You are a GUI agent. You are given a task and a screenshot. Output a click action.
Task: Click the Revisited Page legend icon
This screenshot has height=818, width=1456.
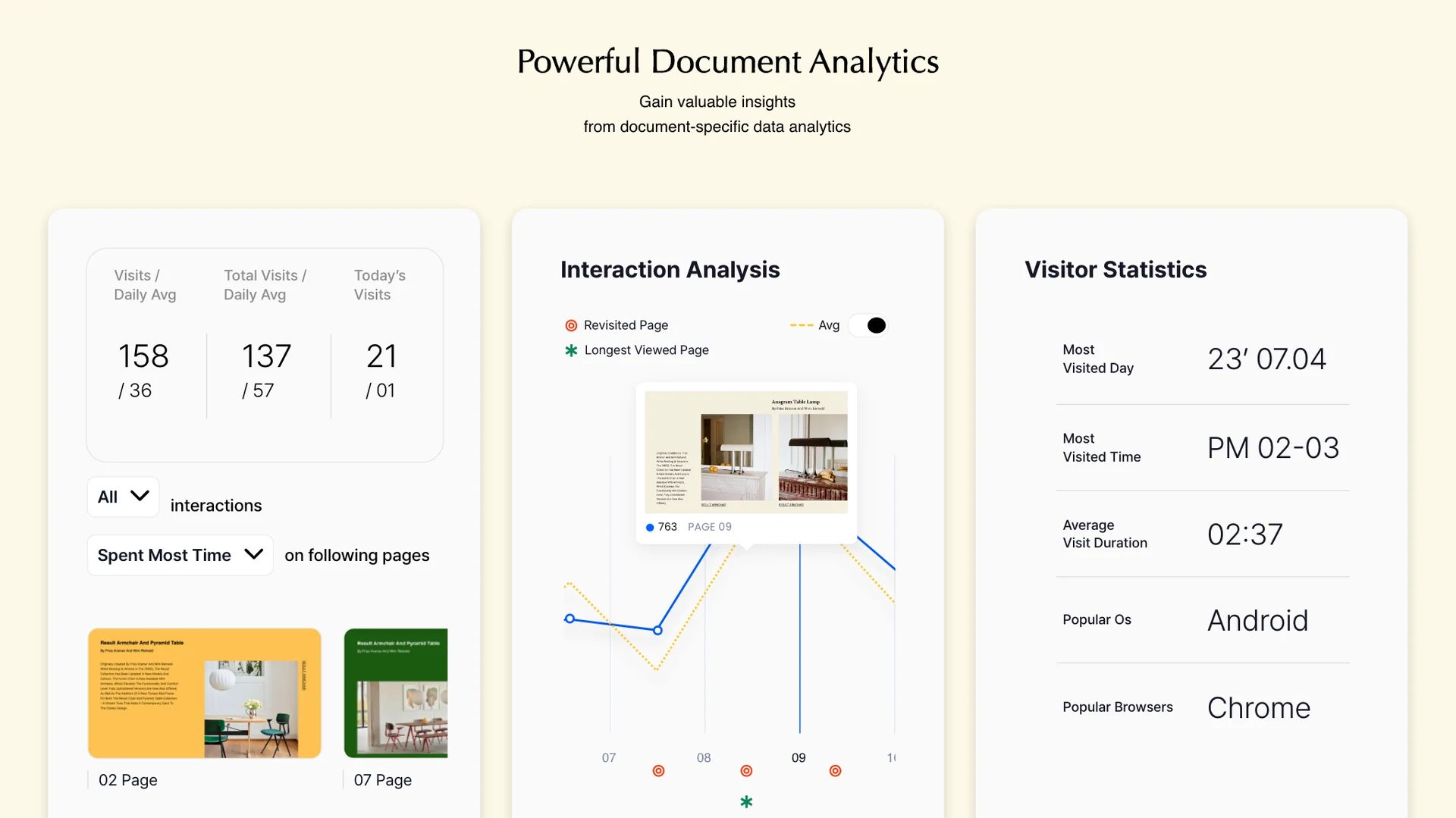tap(571, 325)
